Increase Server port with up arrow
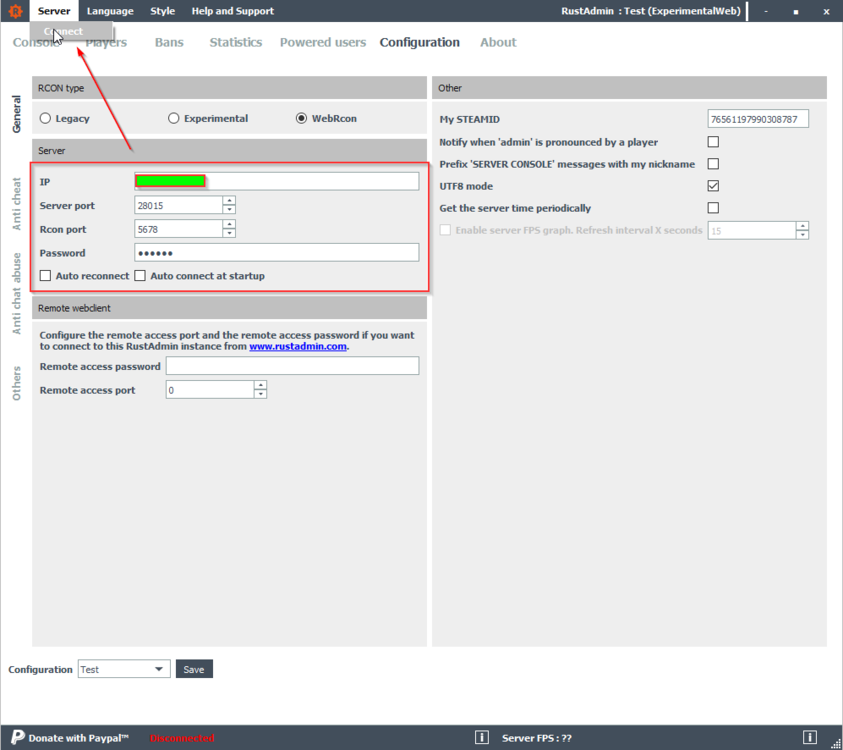 229,201
